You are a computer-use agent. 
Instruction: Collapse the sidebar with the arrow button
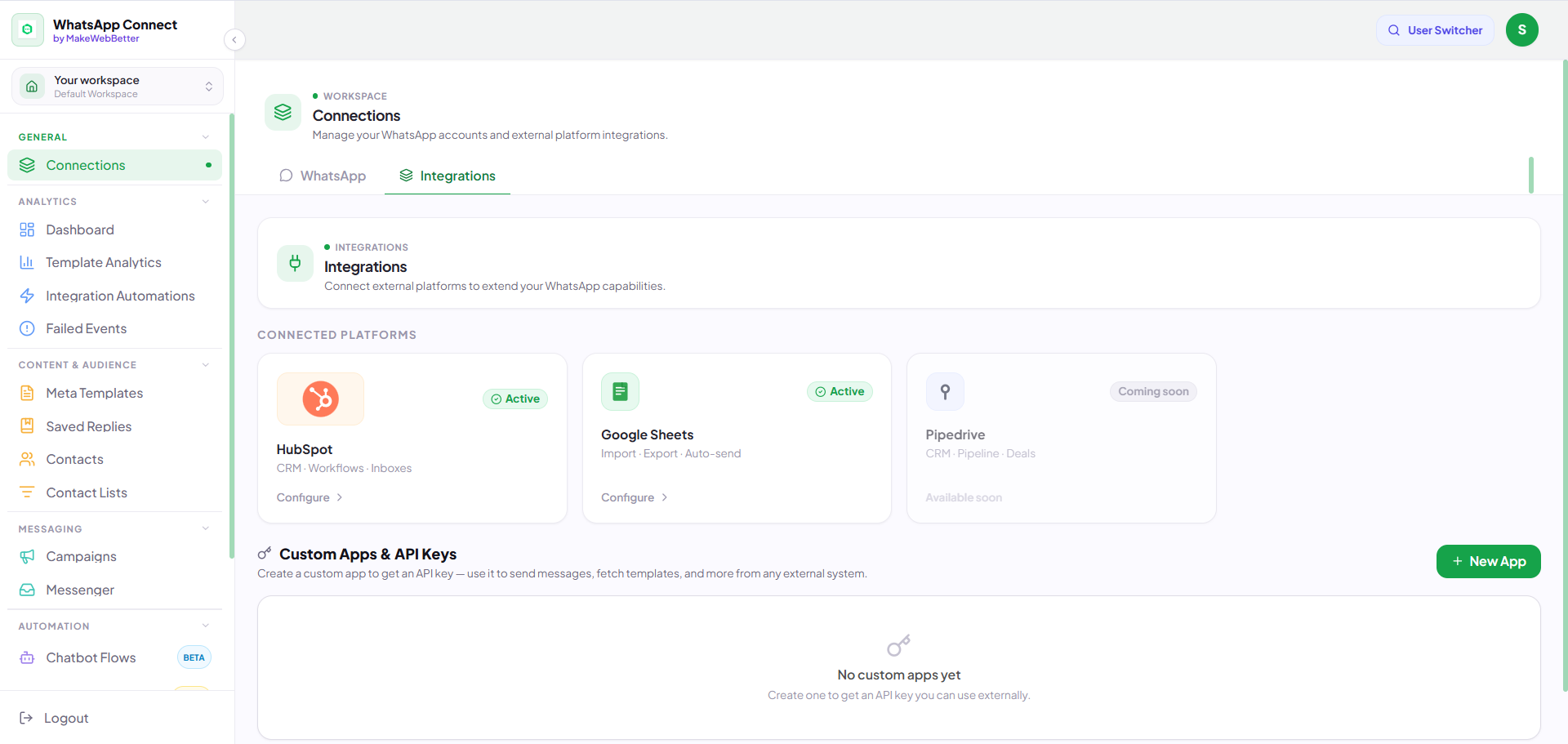[x=234, y=39]
